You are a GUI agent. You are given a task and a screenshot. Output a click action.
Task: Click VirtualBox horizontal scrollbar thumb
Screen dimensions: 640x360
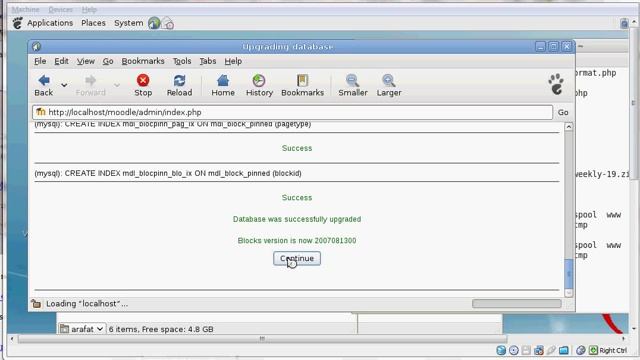(x=262, y=339)
